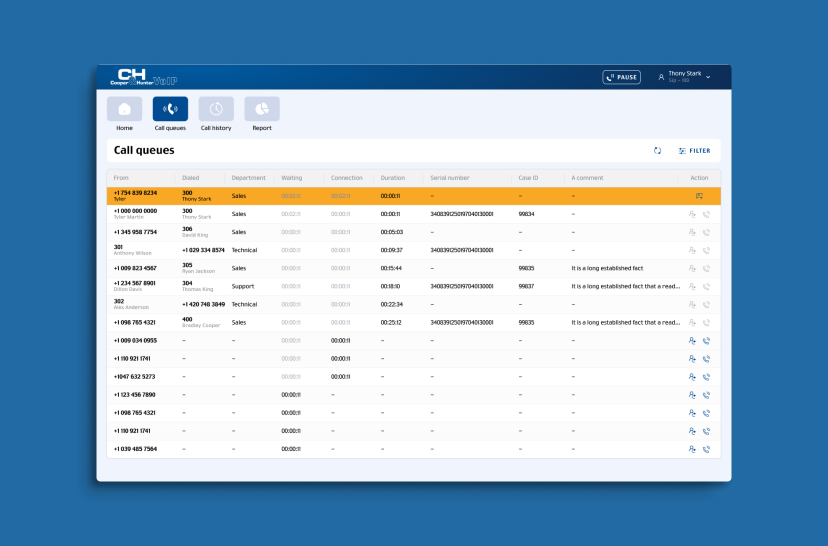Open Case ID 99834 entry
Viewport: 828px width, 546px height.
click(526, 214)
